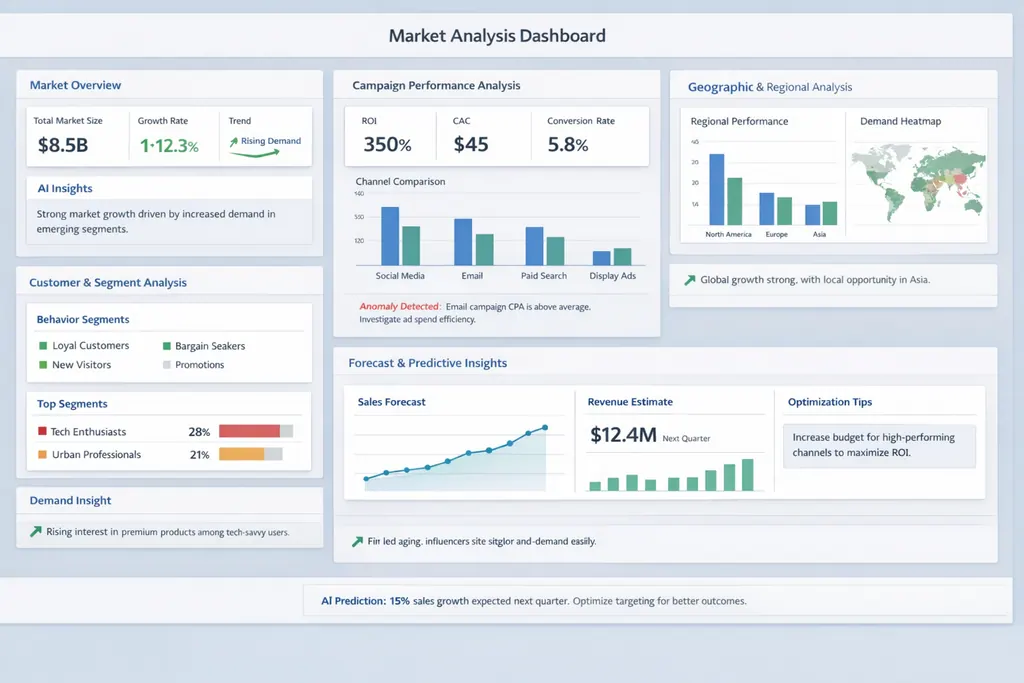Click the blue Social Media bar in Channel Comparison
1024x683 pixels.
click(390, 236)
